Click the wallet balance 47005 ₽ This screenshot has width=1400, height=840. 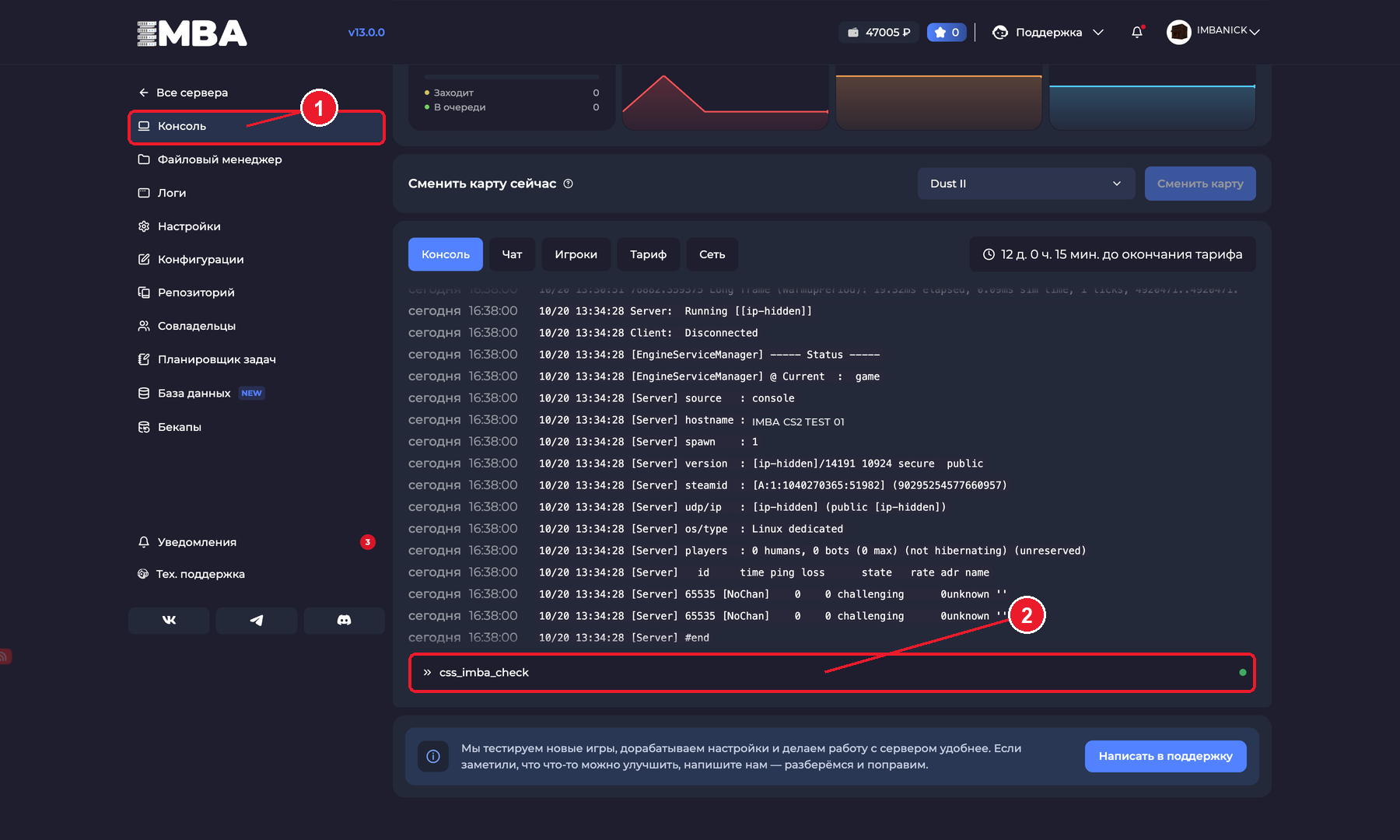pos(879,32)
